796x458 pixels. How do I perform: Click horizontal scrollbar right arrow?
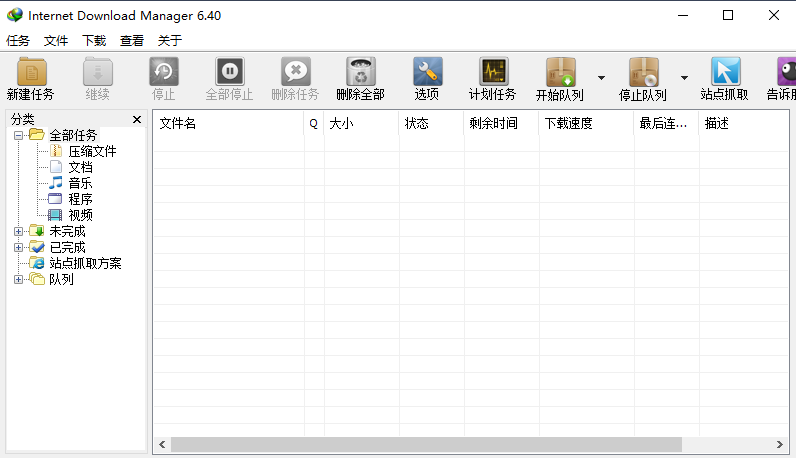click(780, 445)
